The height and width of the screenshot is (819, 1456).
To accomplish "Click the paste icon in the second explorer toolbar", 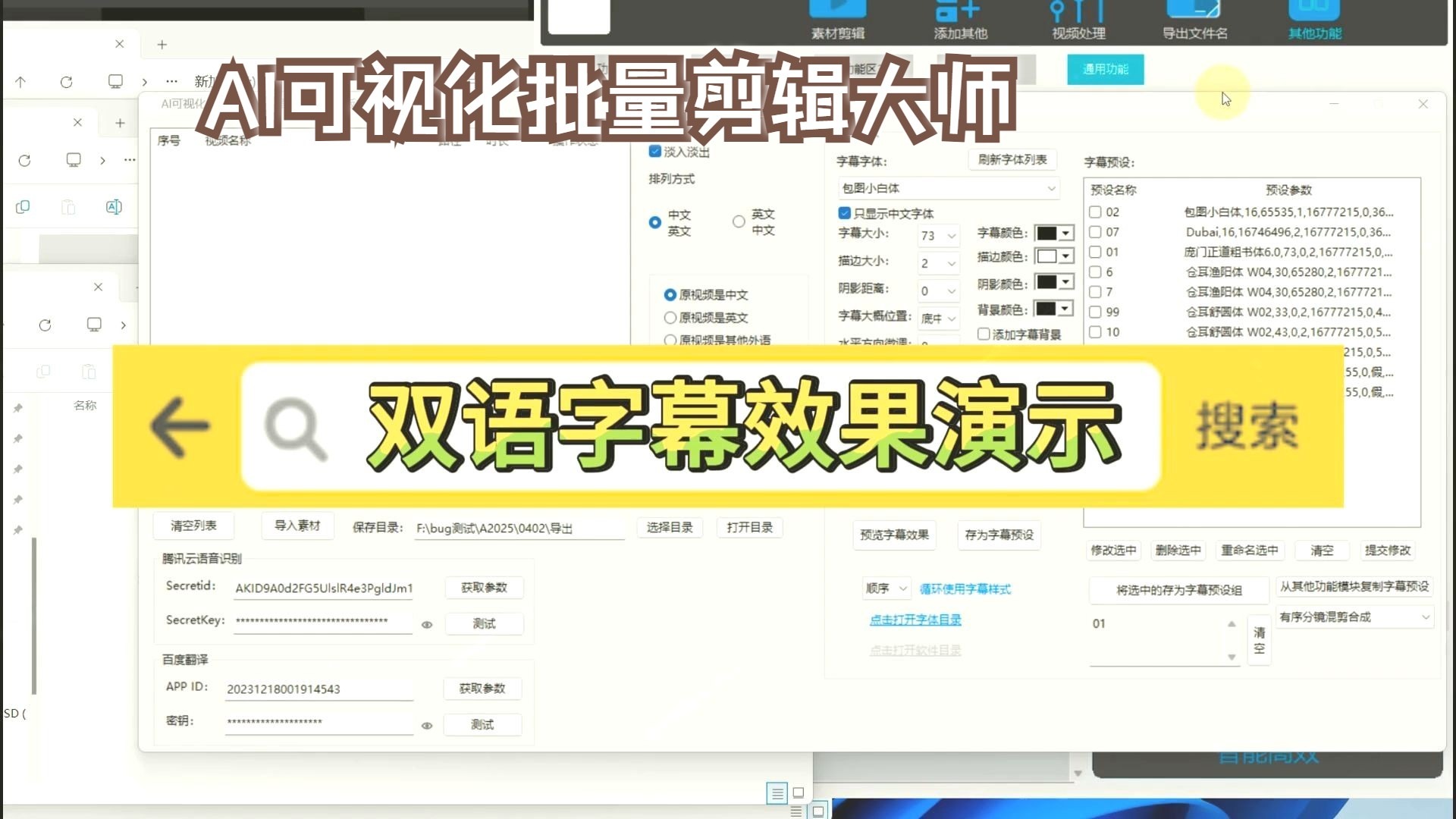I will click(68, 207).
